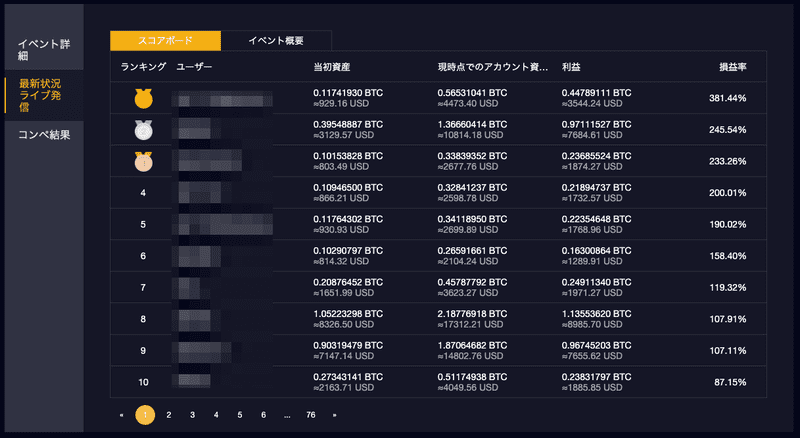Click the bronze medal third-place icon

(143, 161)
